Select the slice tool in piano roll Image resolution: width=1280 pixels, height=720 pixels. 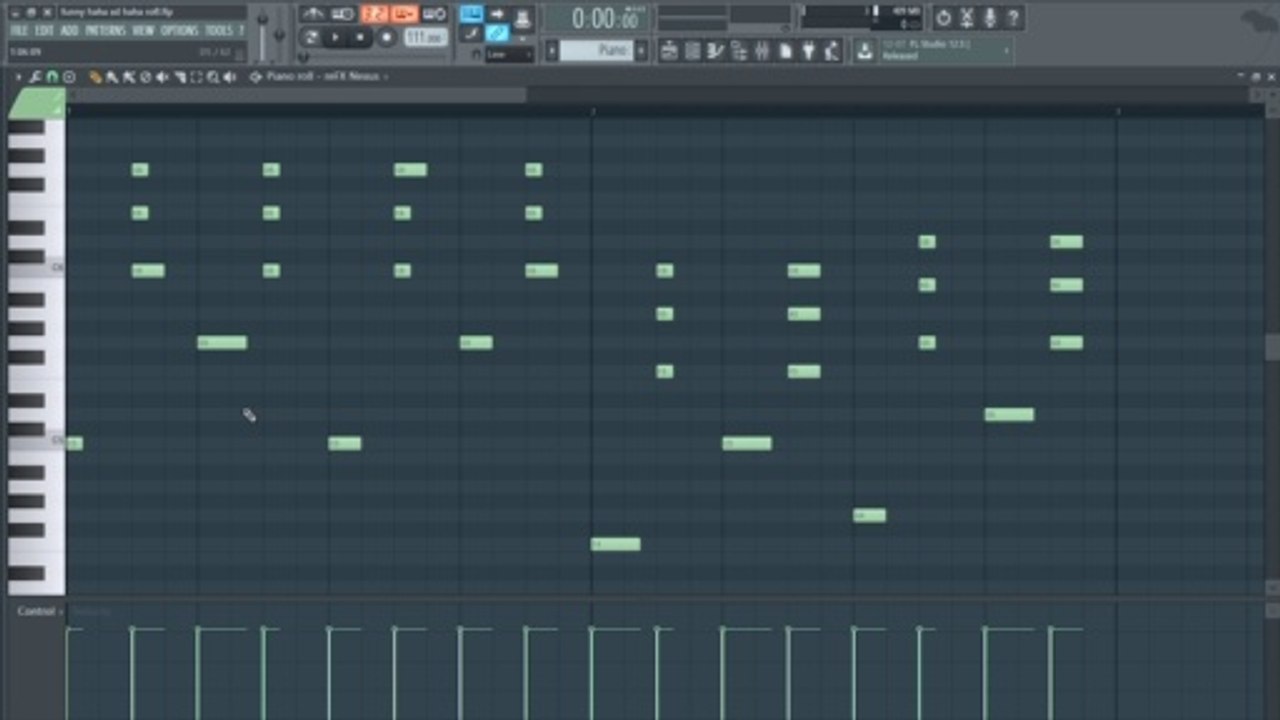click(x=179, y=76)
